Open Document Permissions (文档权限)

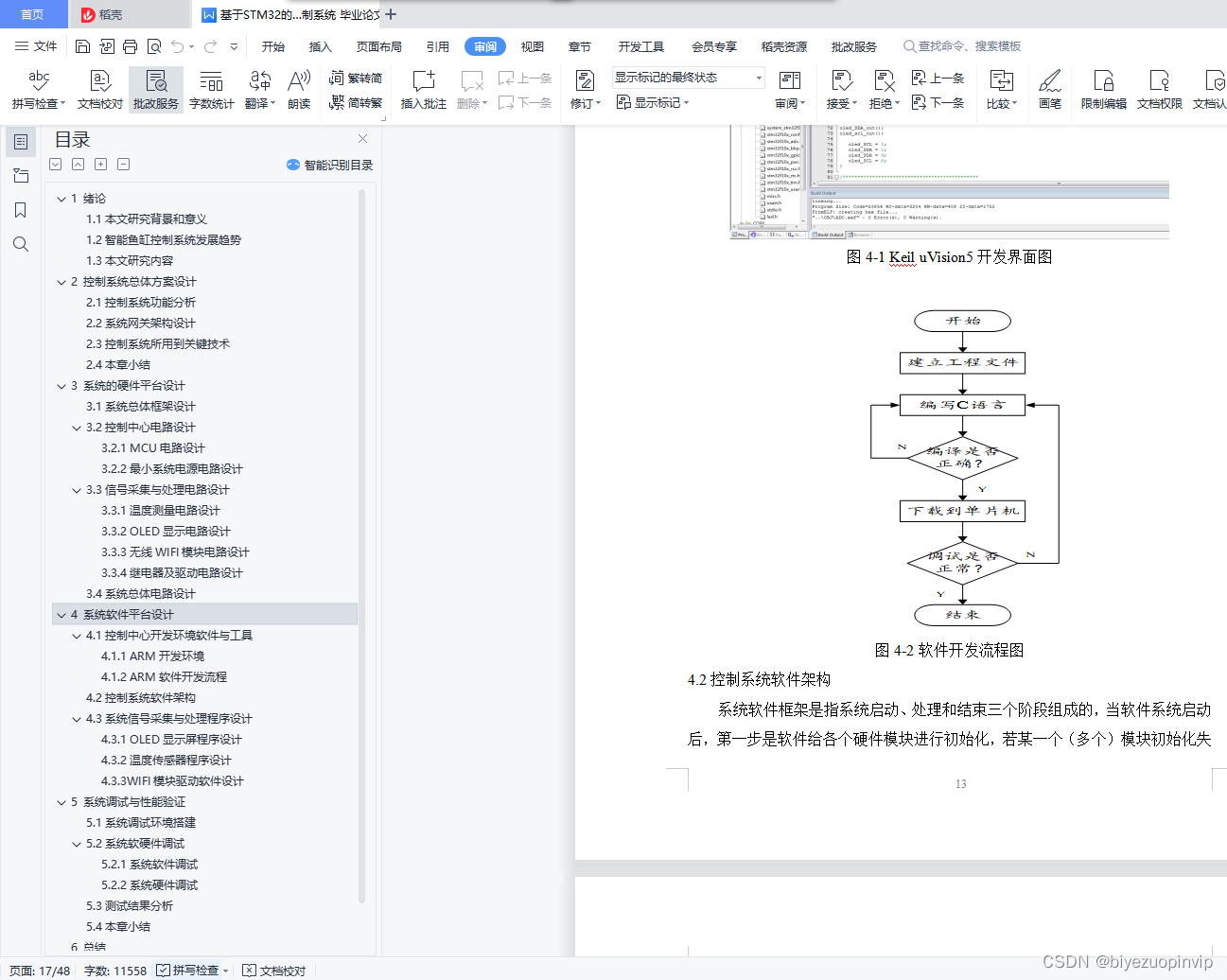[x=1160, y=90]
